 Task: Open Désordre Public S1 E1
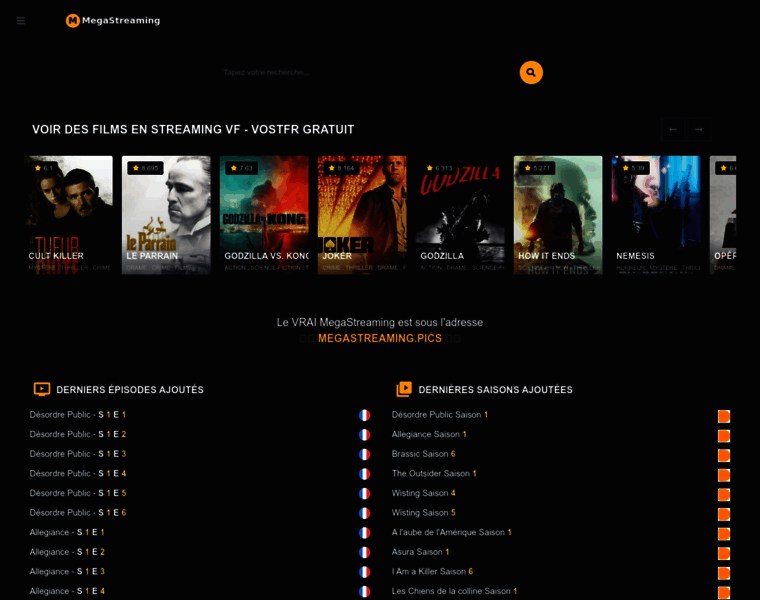[78, 415]
